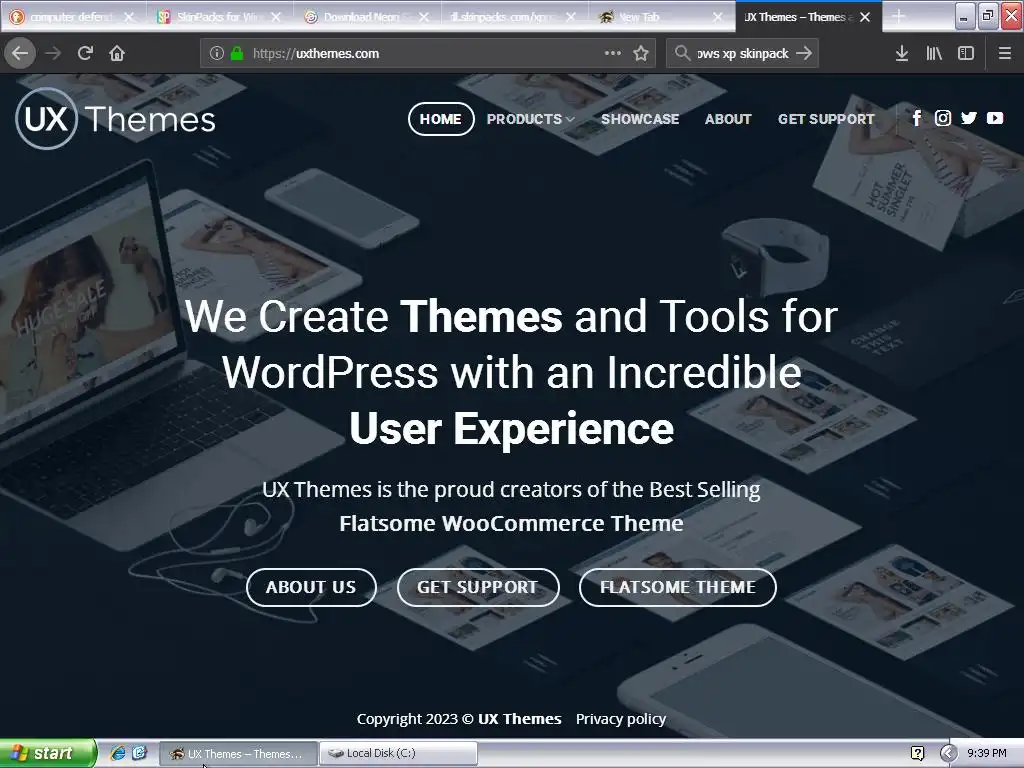The image size is (1024, 768).
Task: Click the 9:39 PM clock
Action: tap(987, 754)
